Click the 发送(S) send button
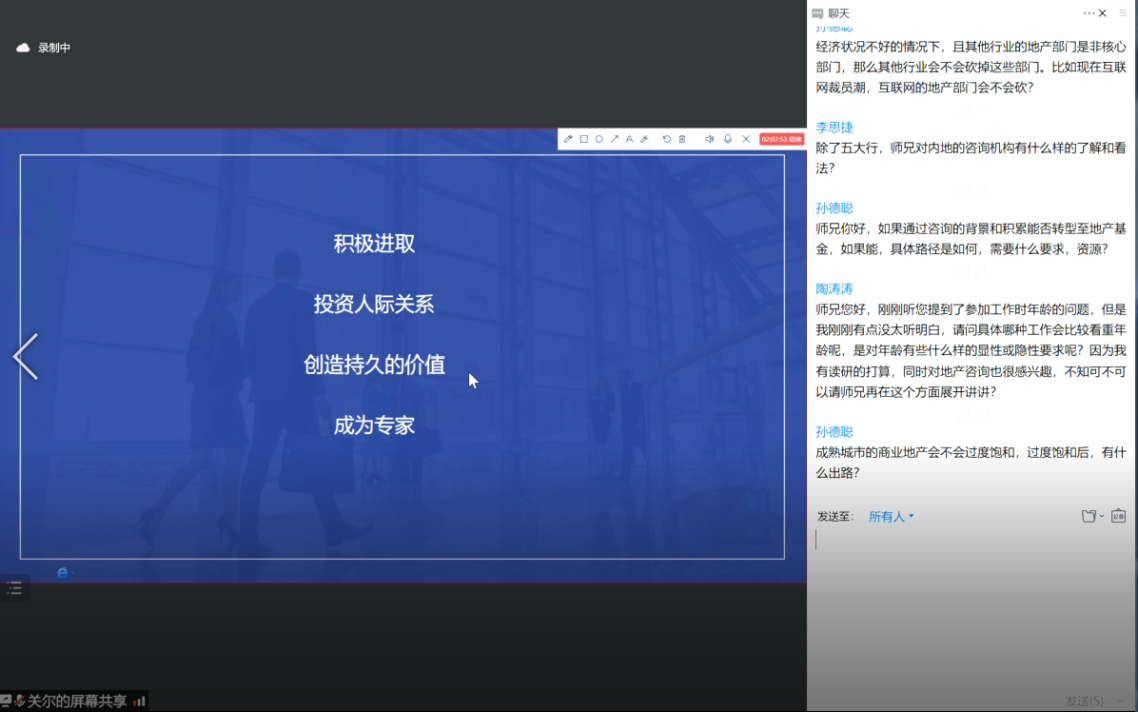This screenshot has height=712, width=1138. (1085, 702)
